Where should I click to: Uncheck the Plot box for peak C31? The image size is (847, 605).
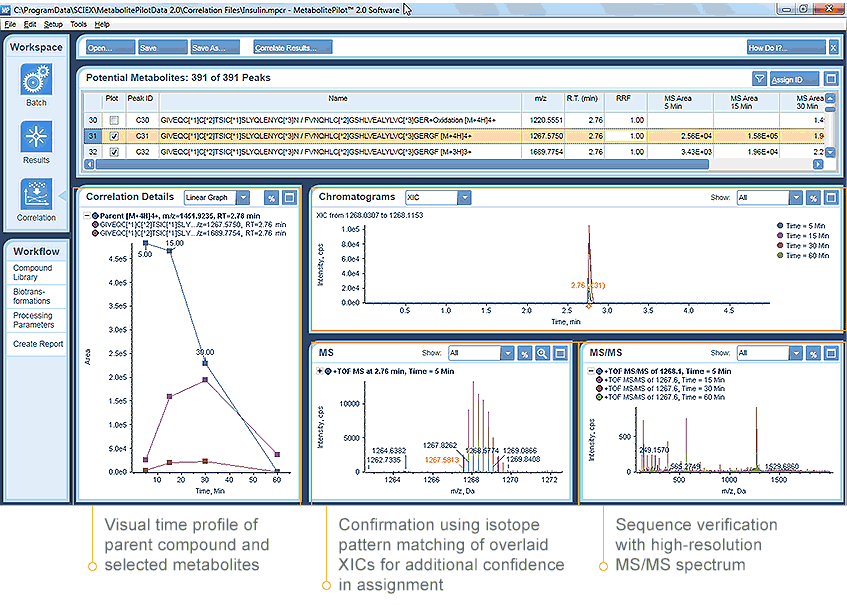[113, 136]
